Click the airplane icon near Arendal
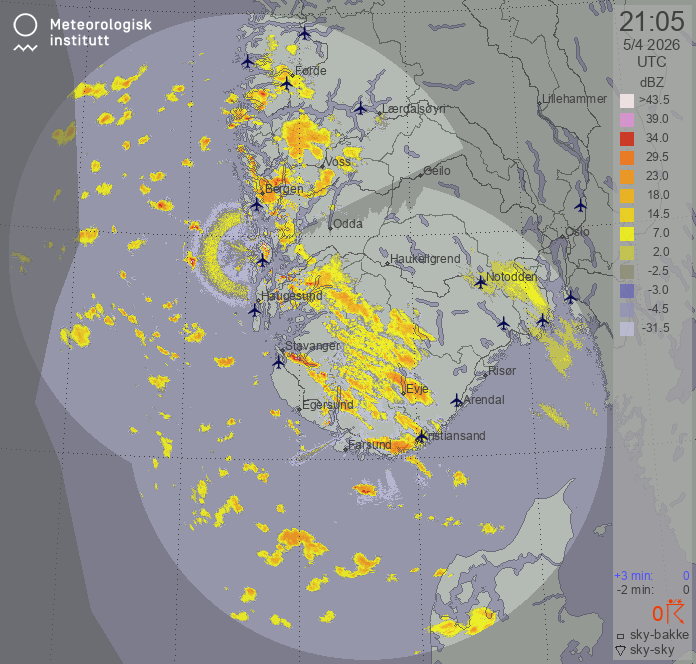The image size is (696, 664). [x=457, y=400]
